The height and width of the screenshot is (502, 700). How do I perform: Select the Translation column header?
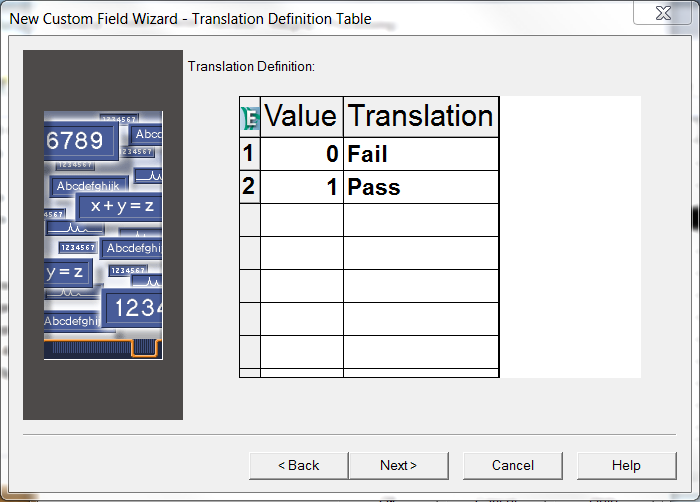pos(421,117)
